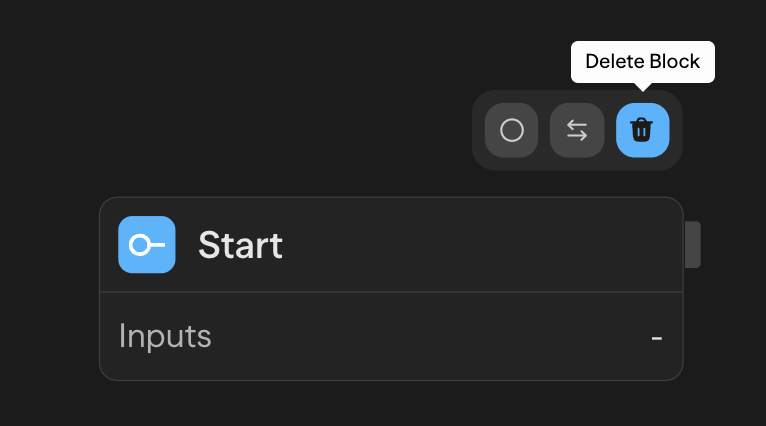Click the output handle on Start block's right edge
Screen dimensions: 766x426
692,245
